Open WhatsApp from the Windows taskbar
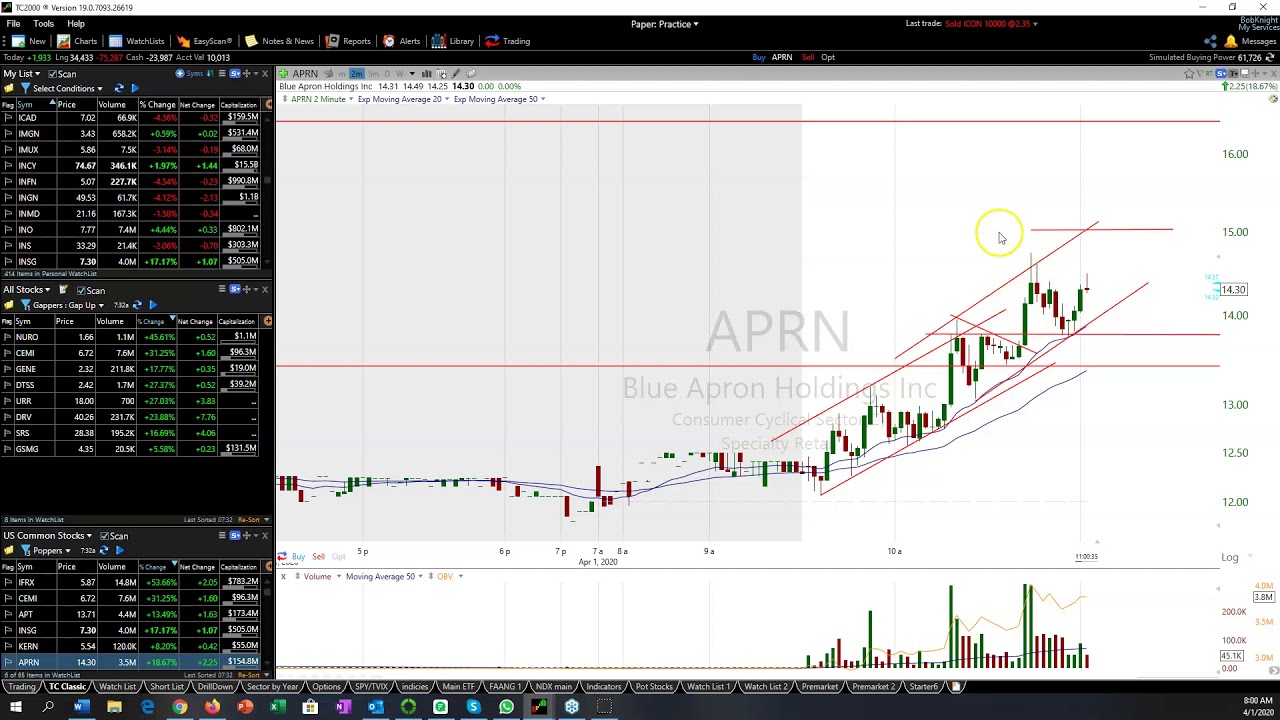1280x720 pixels. click(x=506, y=707)
